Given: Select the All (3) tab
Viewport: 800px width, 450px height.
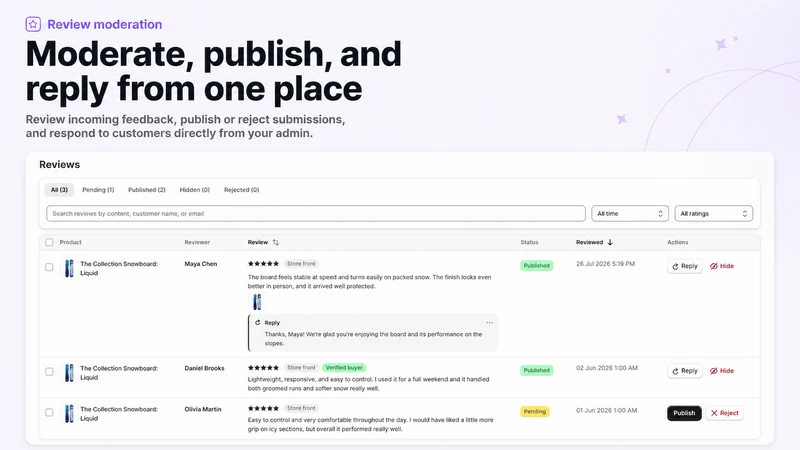Looking at the screenshot, I should pyautogui.click(x=59, y=190).
